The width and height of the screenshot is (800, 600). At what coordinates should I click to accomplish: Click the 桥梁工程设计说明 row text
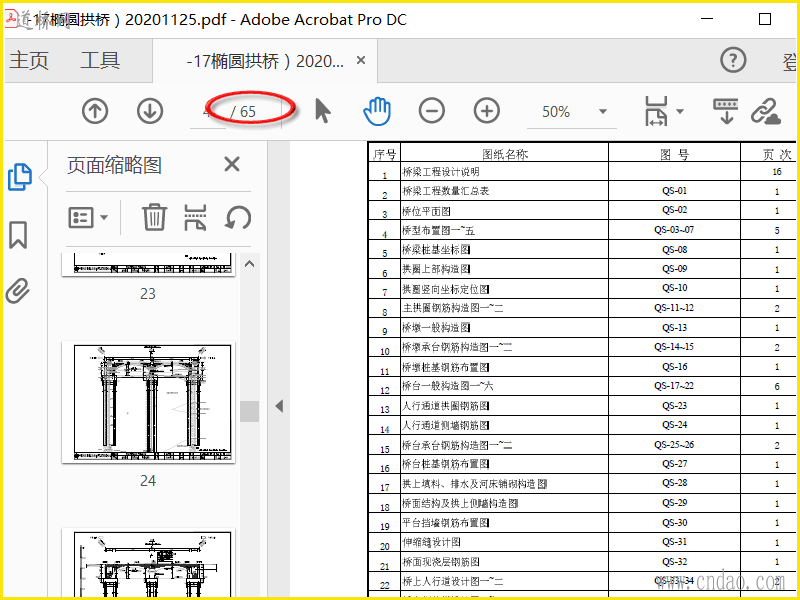tap(440, 172)
